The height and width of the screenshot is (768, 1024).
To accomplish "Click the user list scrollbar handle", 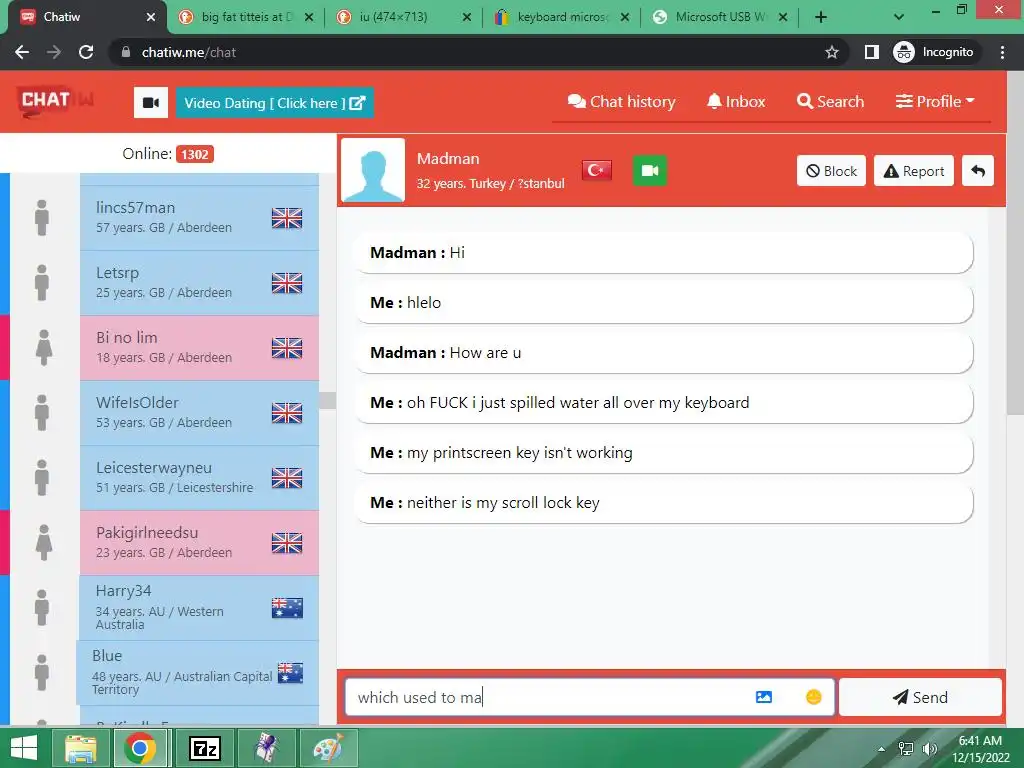I will (328, 400).
